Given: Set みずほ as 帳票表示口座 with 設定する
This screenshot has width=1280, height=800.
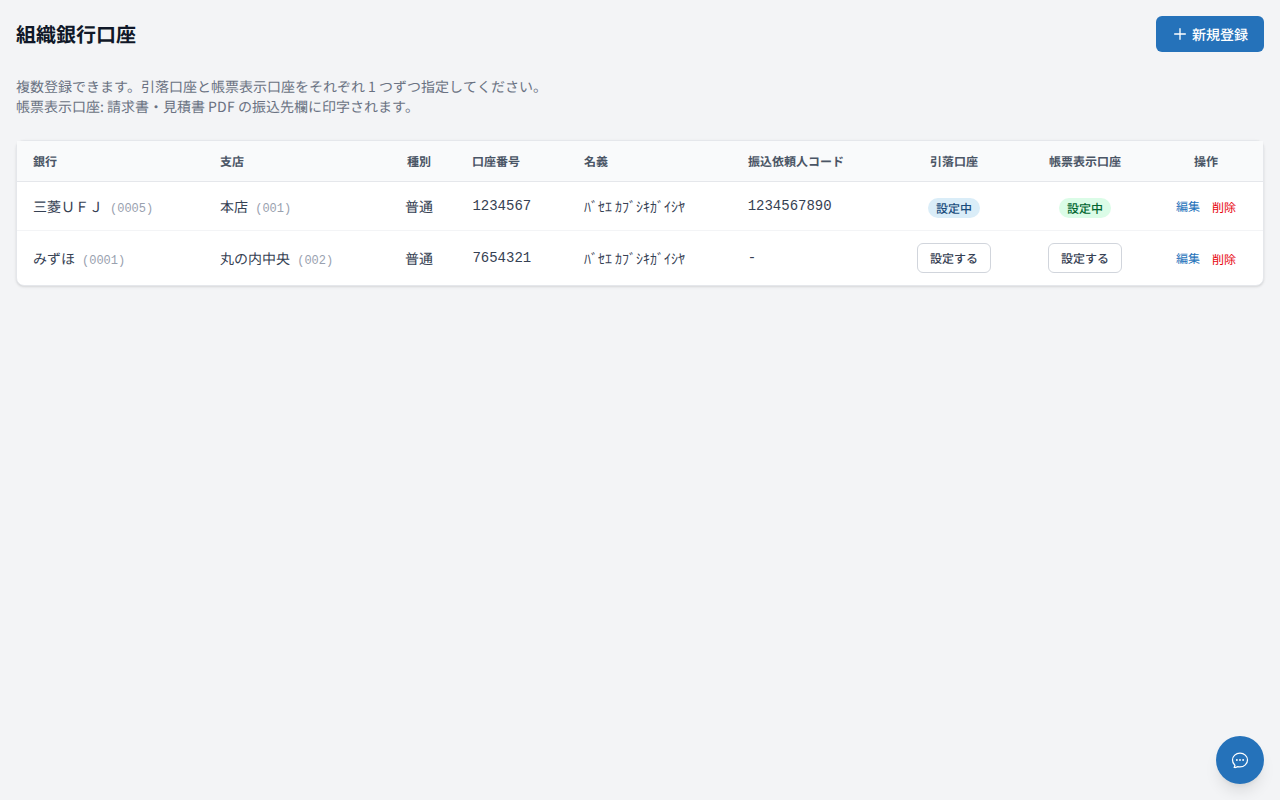Looking at the screenshot, I should (1085, 258).
